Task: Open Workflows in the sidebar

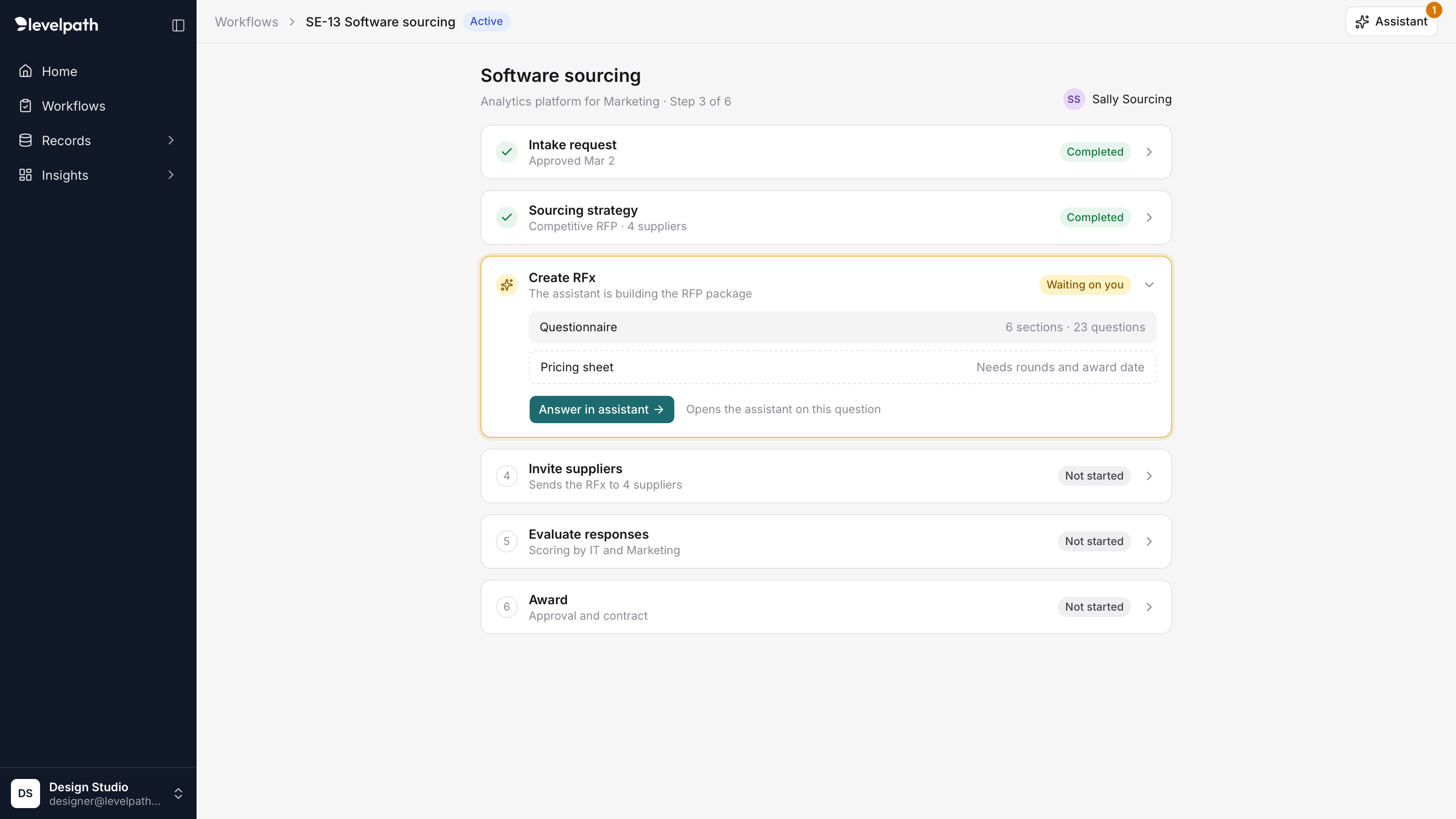Action: [x=98, y=106]
